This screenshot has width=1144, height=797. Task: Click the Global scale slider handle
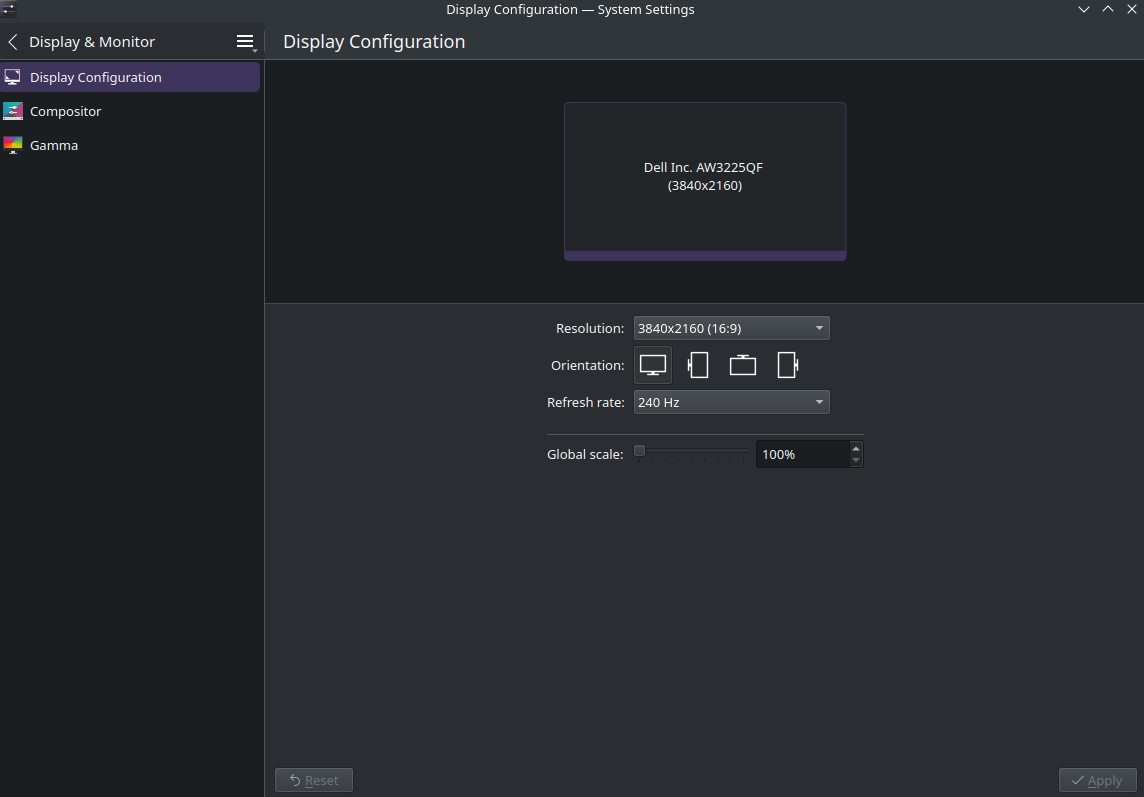click(639, 451)
